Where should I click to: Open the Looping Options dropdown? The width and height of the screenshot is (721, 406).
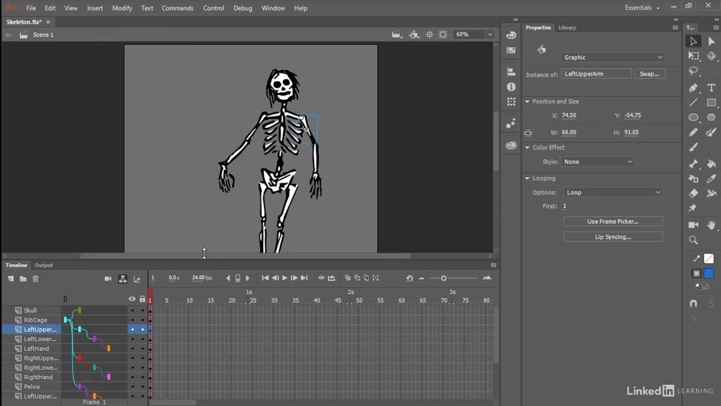(x=612, y=192)
